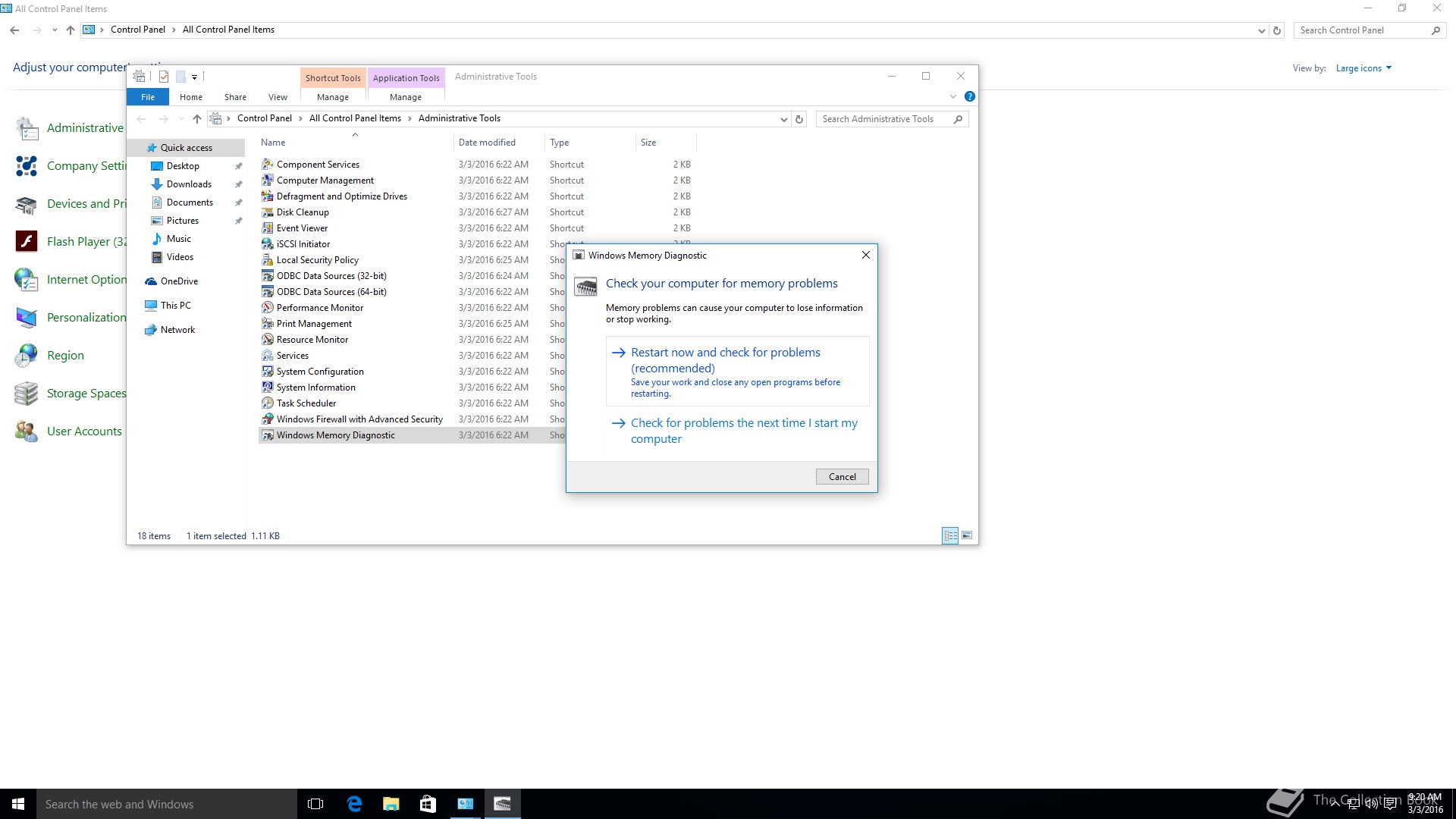The height and width of the screenshot is (819, 1456).
Task: Open Microsoft Edge from the taskbar
Action: tap(354, 804)
